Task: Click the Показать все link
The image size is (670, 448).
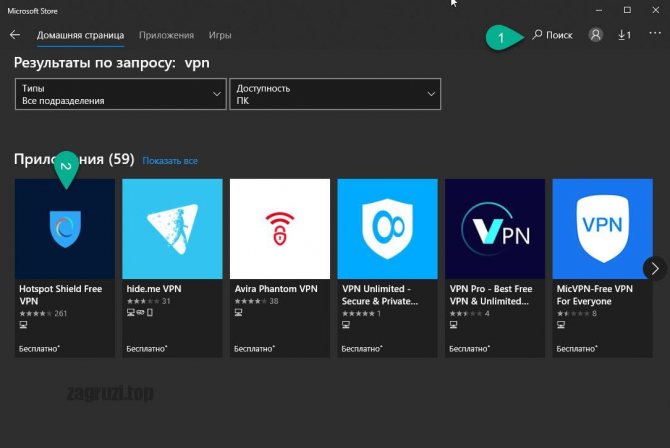Action: 170,161
